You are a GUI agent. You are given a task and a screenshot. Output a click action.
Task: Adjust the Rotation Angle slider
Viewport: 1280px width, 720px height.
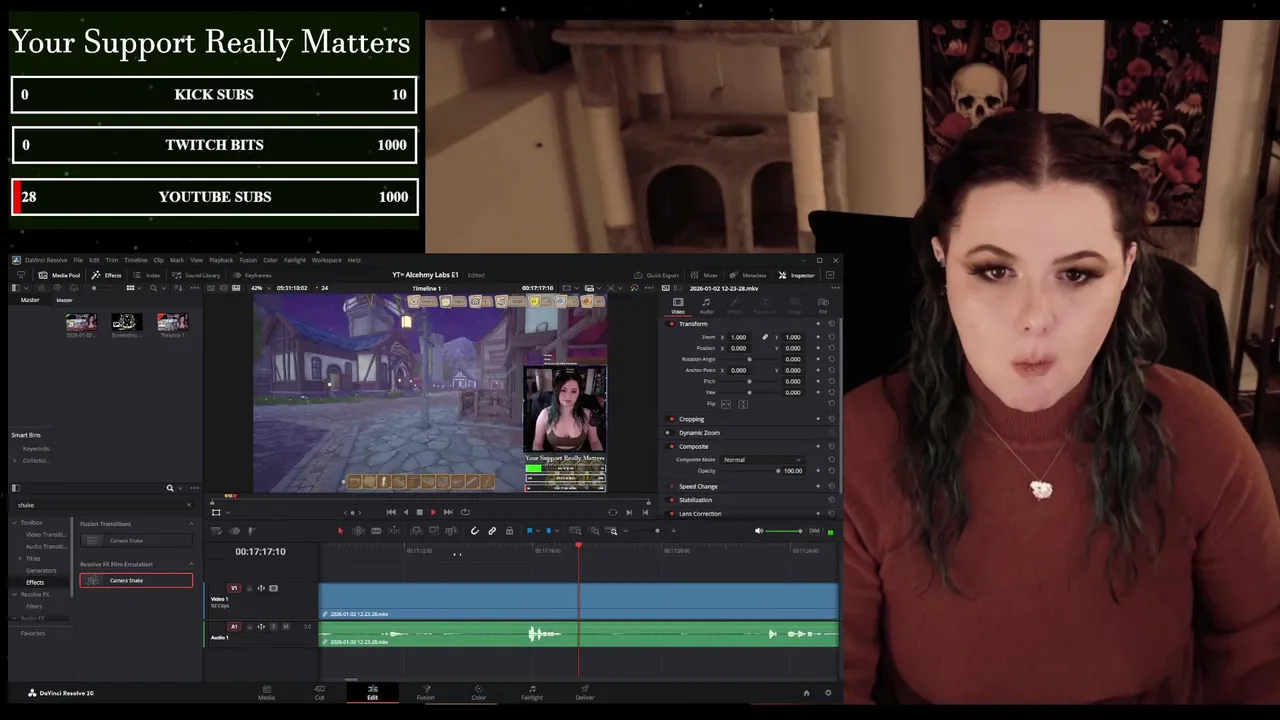[750, 359]
